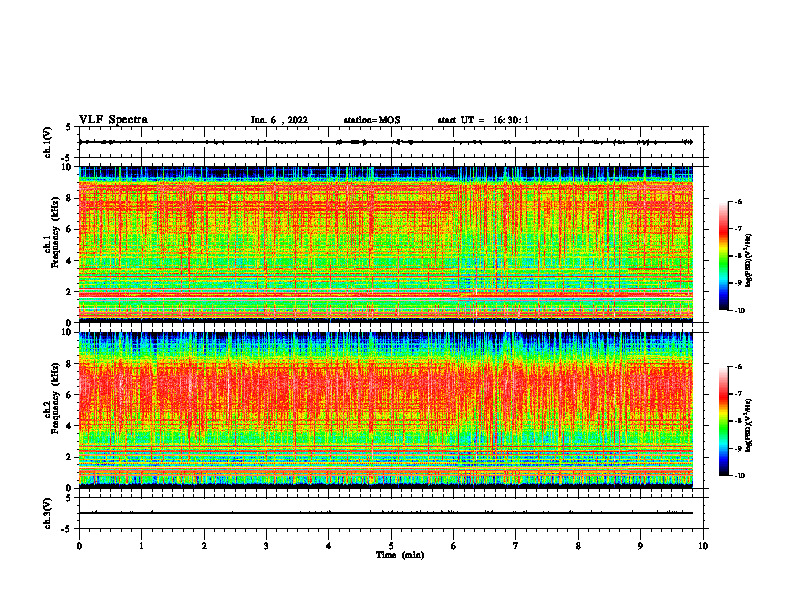Click the "station=MOS" header text

coord(372,120)
